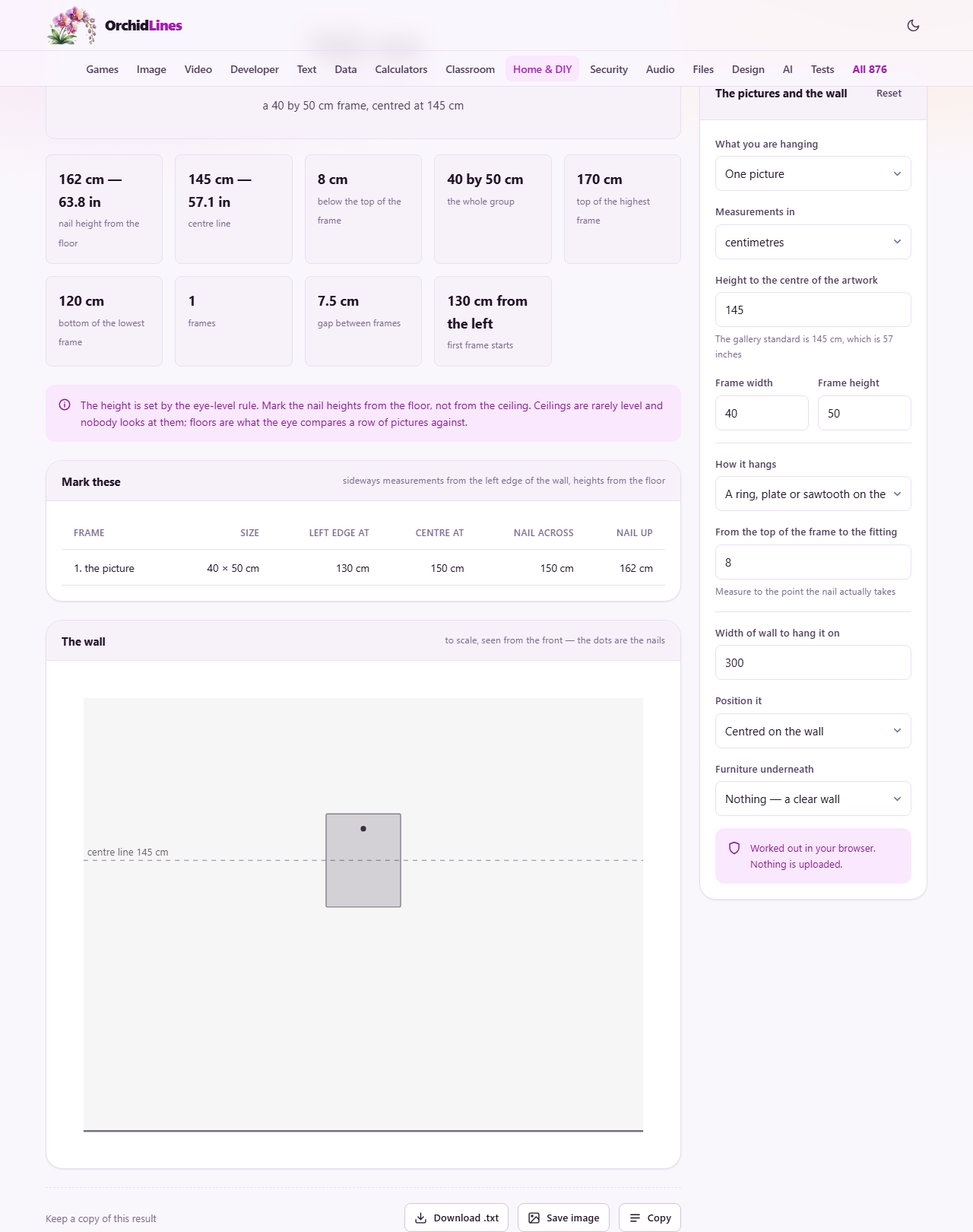Image resolution: width=973 pixels, height=1232 pixels.
Task: Open the 'Measurements in' centimetres dropdown
Action: click(x=813, y=242)
